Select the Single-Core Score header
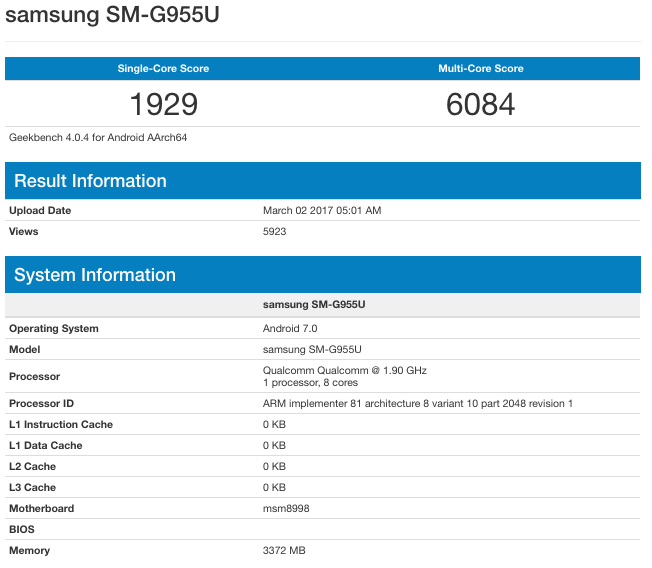 point(163,69)
